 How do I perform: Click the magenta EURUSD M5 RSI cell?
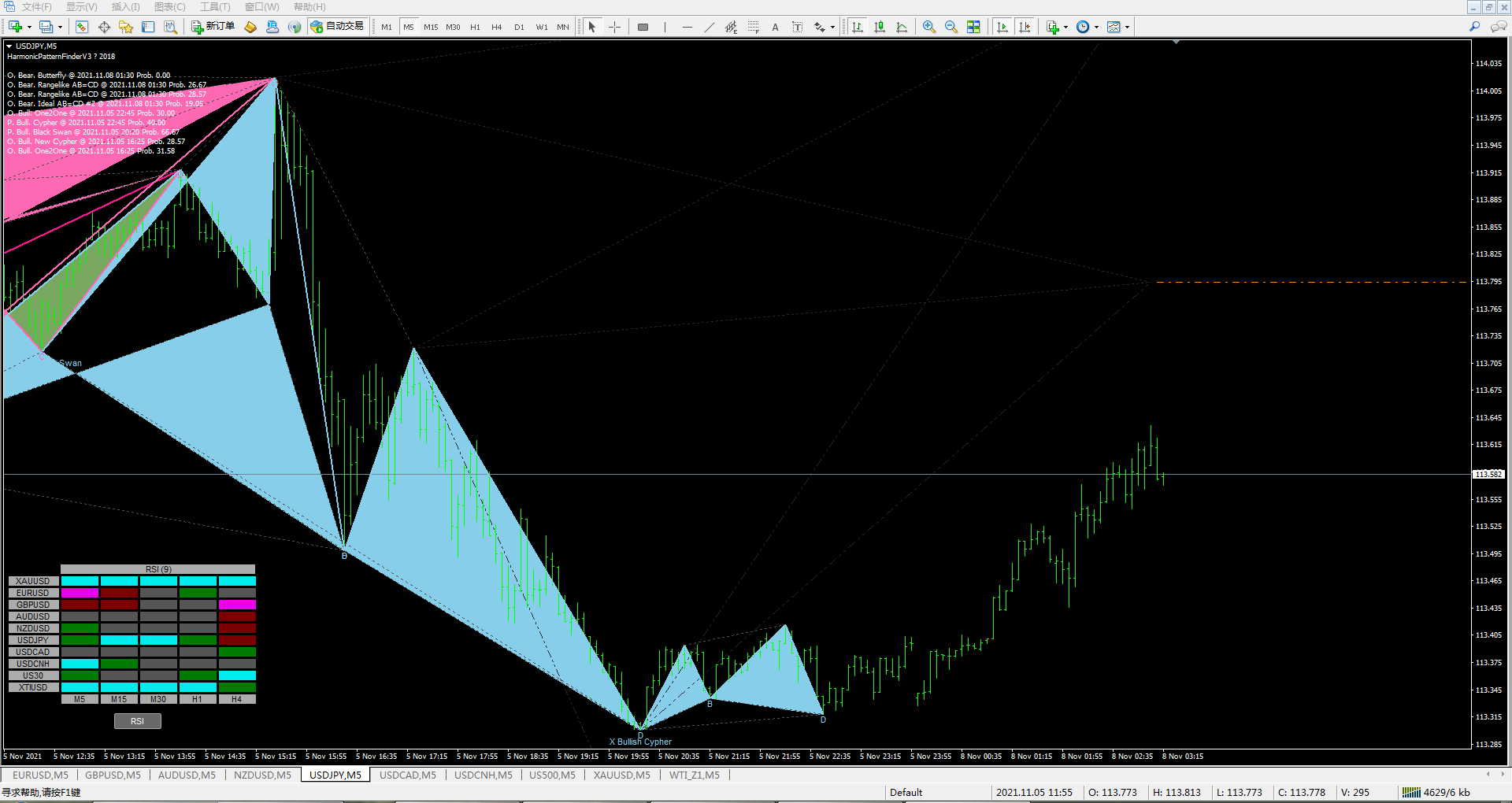80,593
